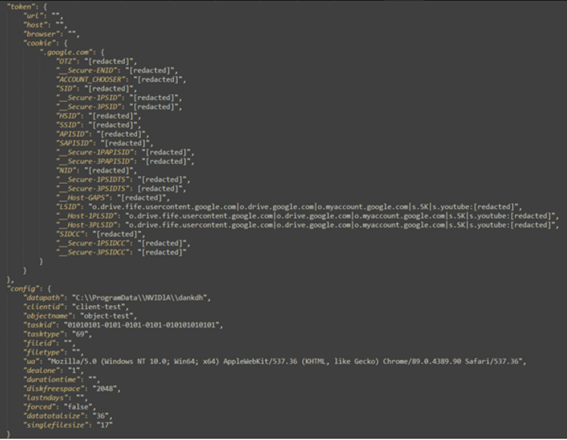Click the "LSID" value string
This screenshot has height=440, width=567.
(304, 207)
